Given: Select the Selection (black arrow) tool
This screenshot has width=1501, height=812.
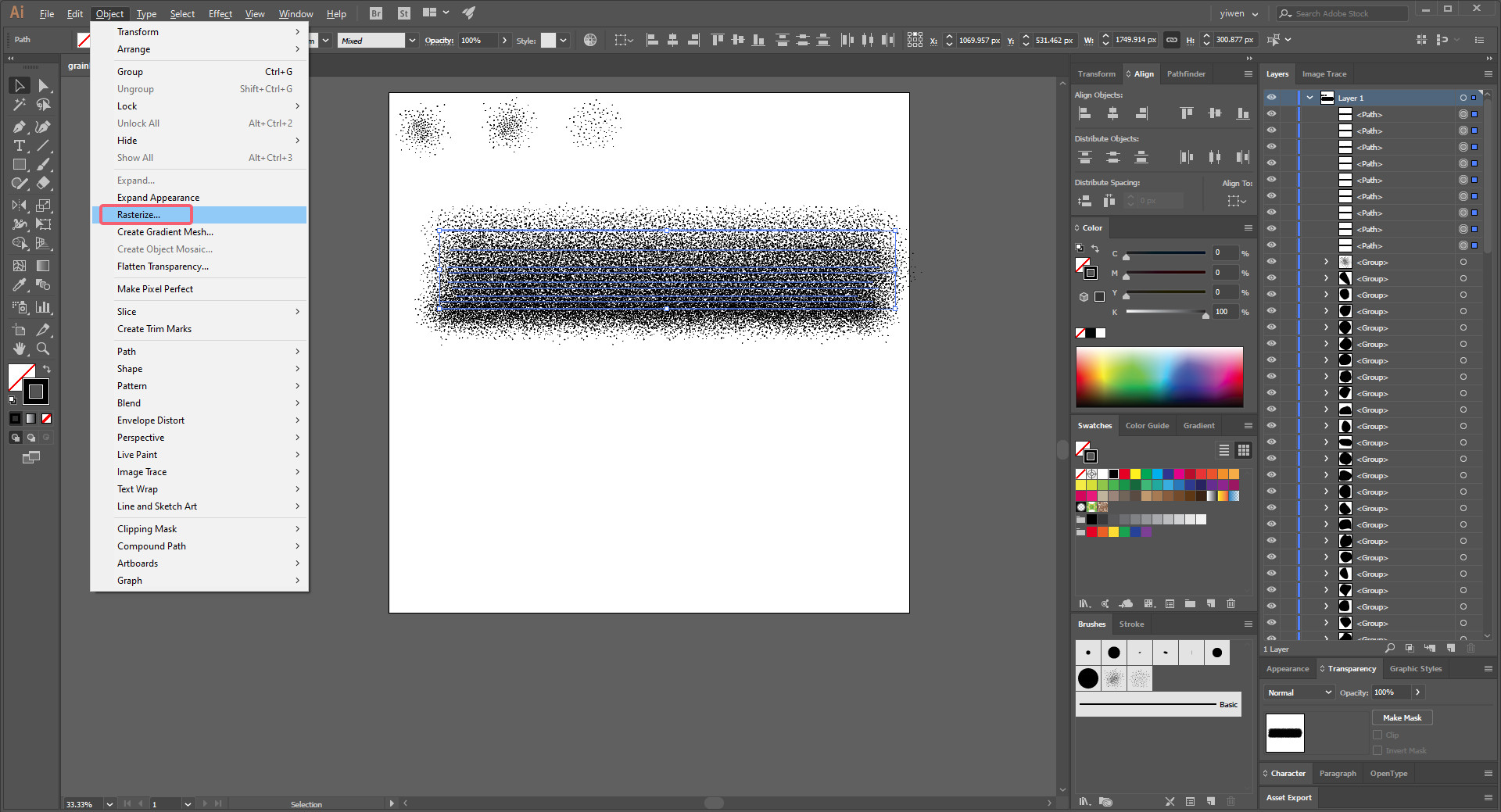Looking at the screenshot, I should [x=20, y=85].
